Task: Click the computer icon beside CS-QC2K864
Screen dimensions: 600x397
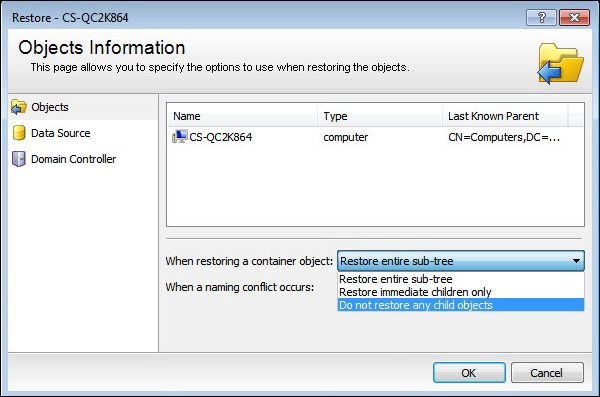Action: 179,137
